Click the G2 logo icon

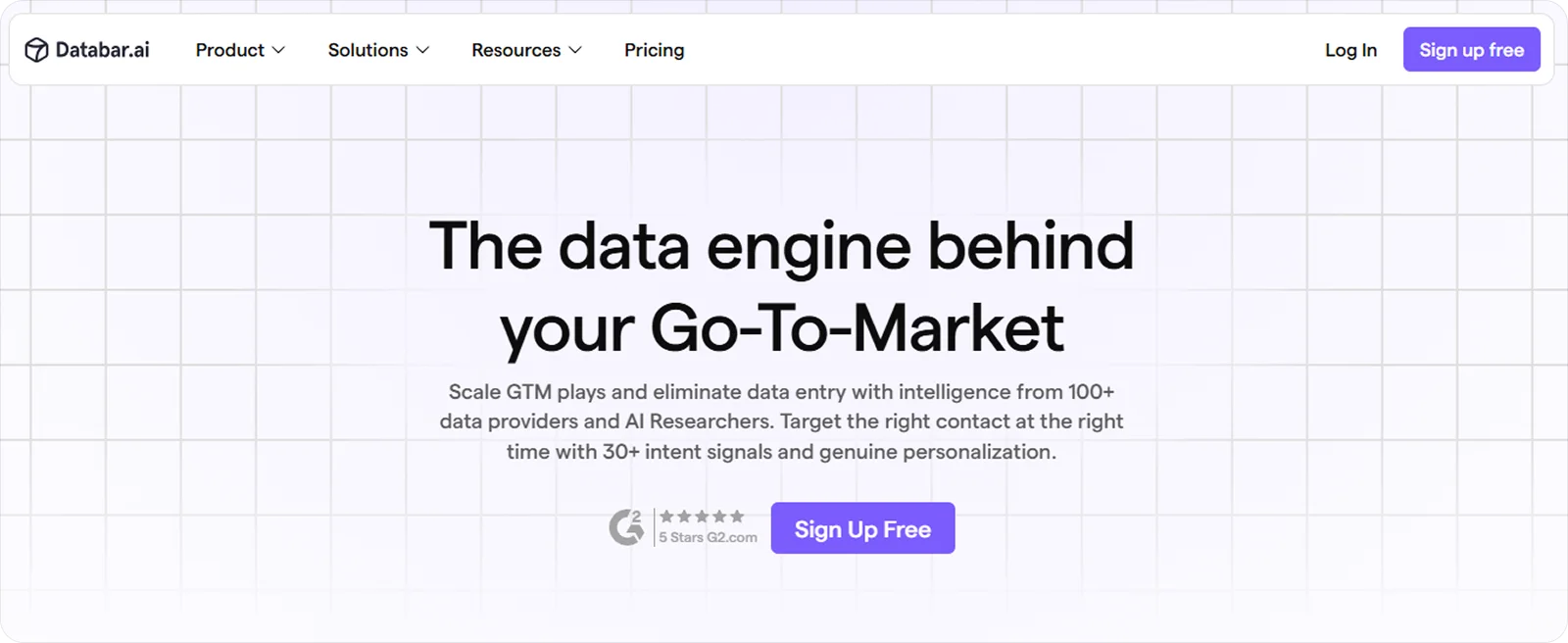pos(627,527)
